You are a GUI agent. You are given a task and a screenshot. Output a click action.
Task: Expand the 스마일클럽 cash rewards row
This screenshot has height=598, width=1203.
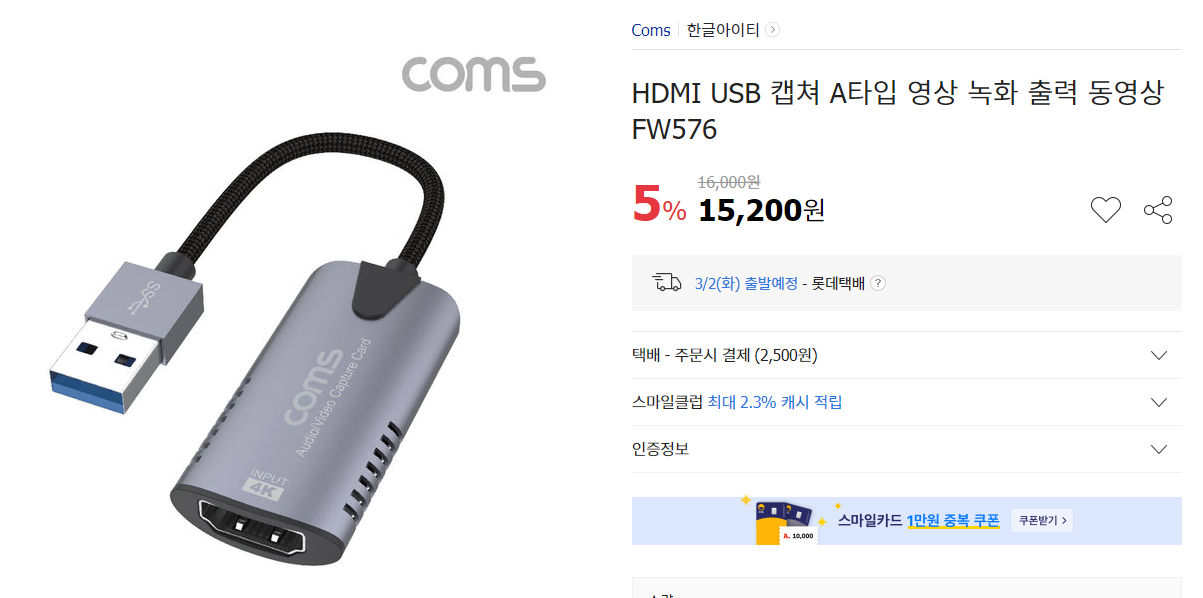(x=906, y=402)
